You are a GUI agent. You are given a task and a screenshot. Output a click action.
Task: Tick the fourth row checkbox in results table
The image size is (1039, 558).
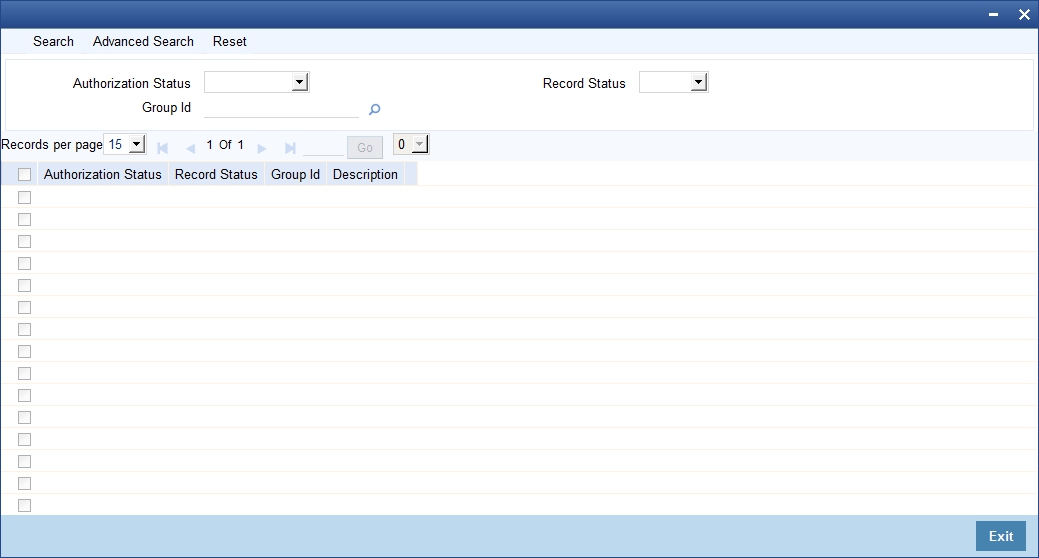(x=25, y=263)
